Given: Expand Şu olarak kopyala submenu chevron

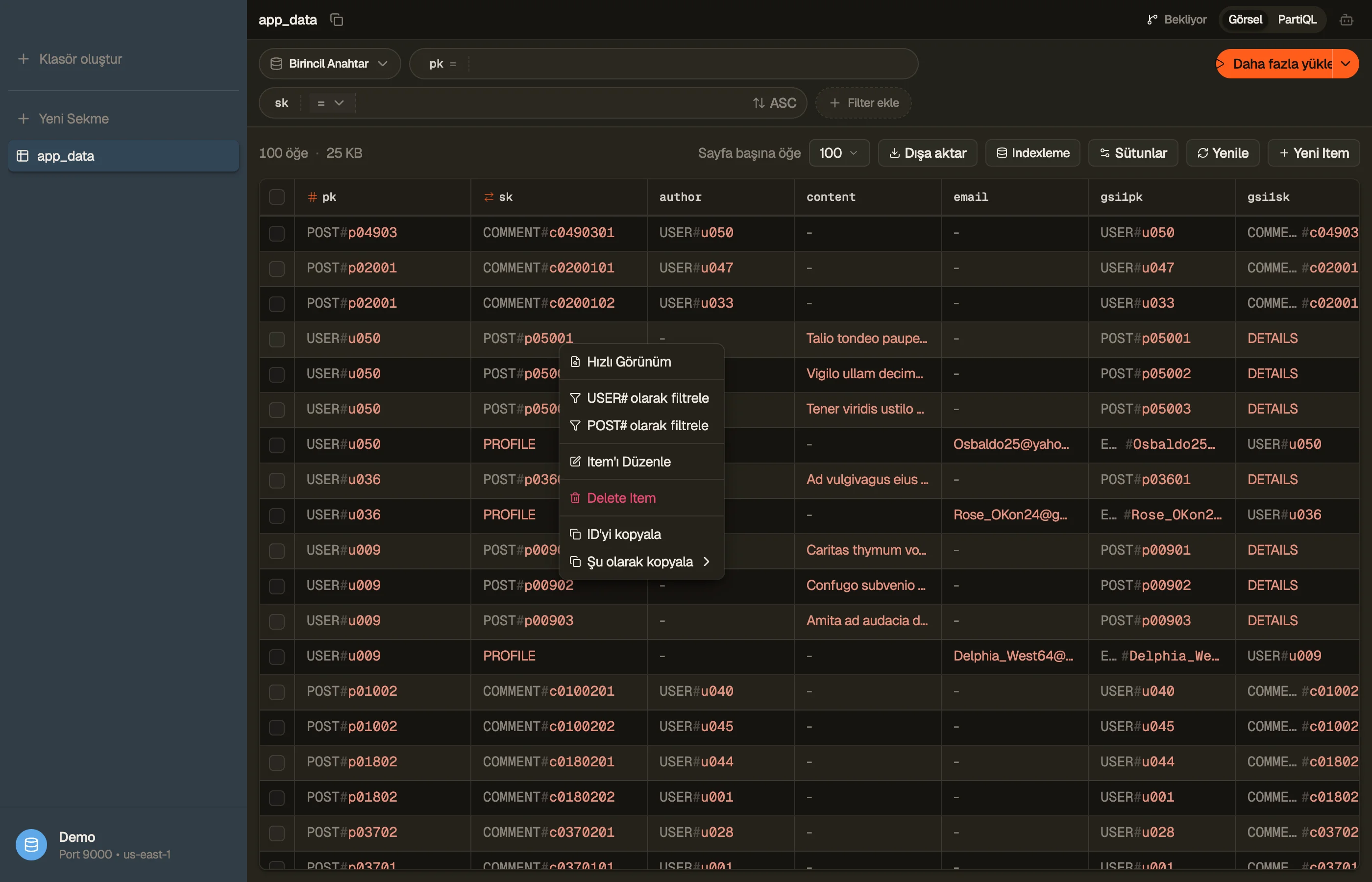Looking at the screenshot, I should point(707,562).
